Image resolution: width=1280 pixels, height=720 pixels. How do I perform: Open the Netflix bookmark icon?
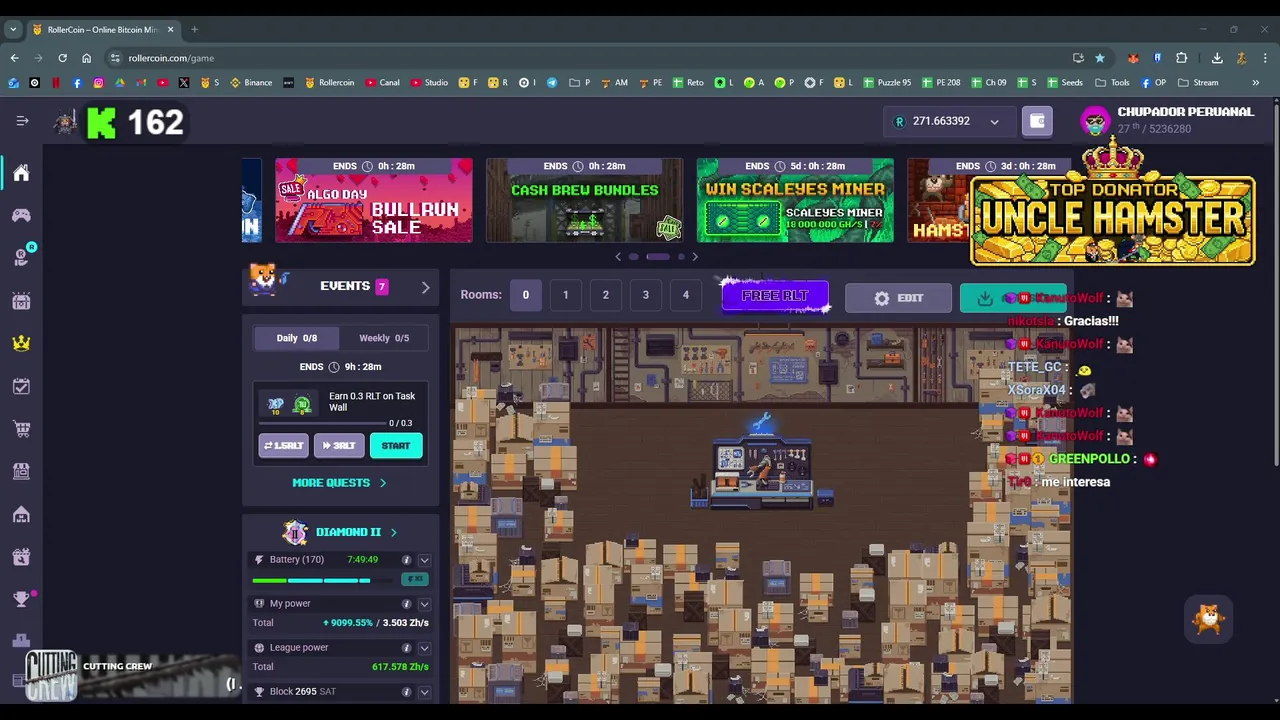[55, 83]
